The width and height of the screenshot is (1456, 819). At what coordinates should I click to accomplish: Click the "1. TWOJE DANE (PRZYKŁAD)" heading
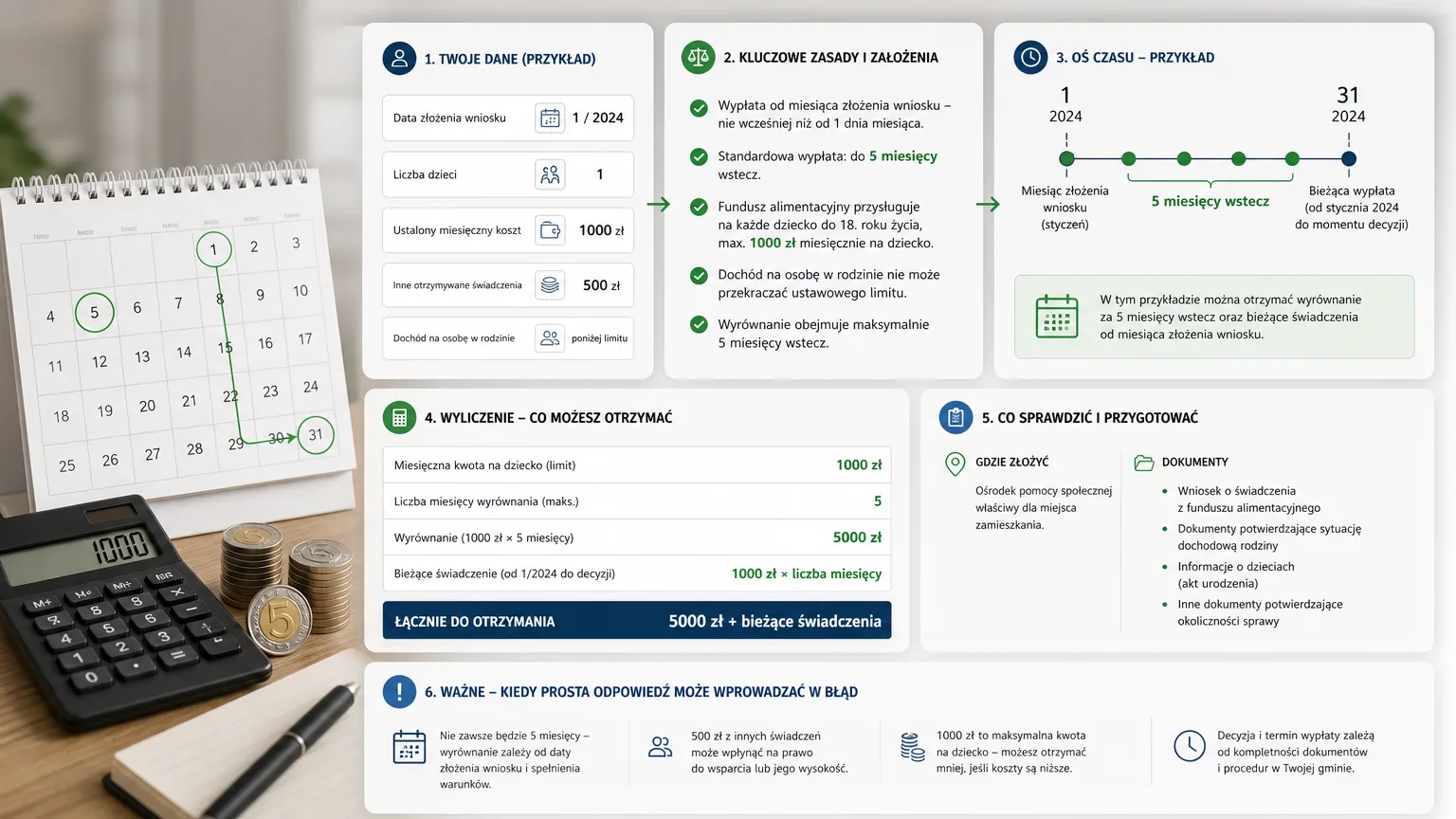pos(510,59)
